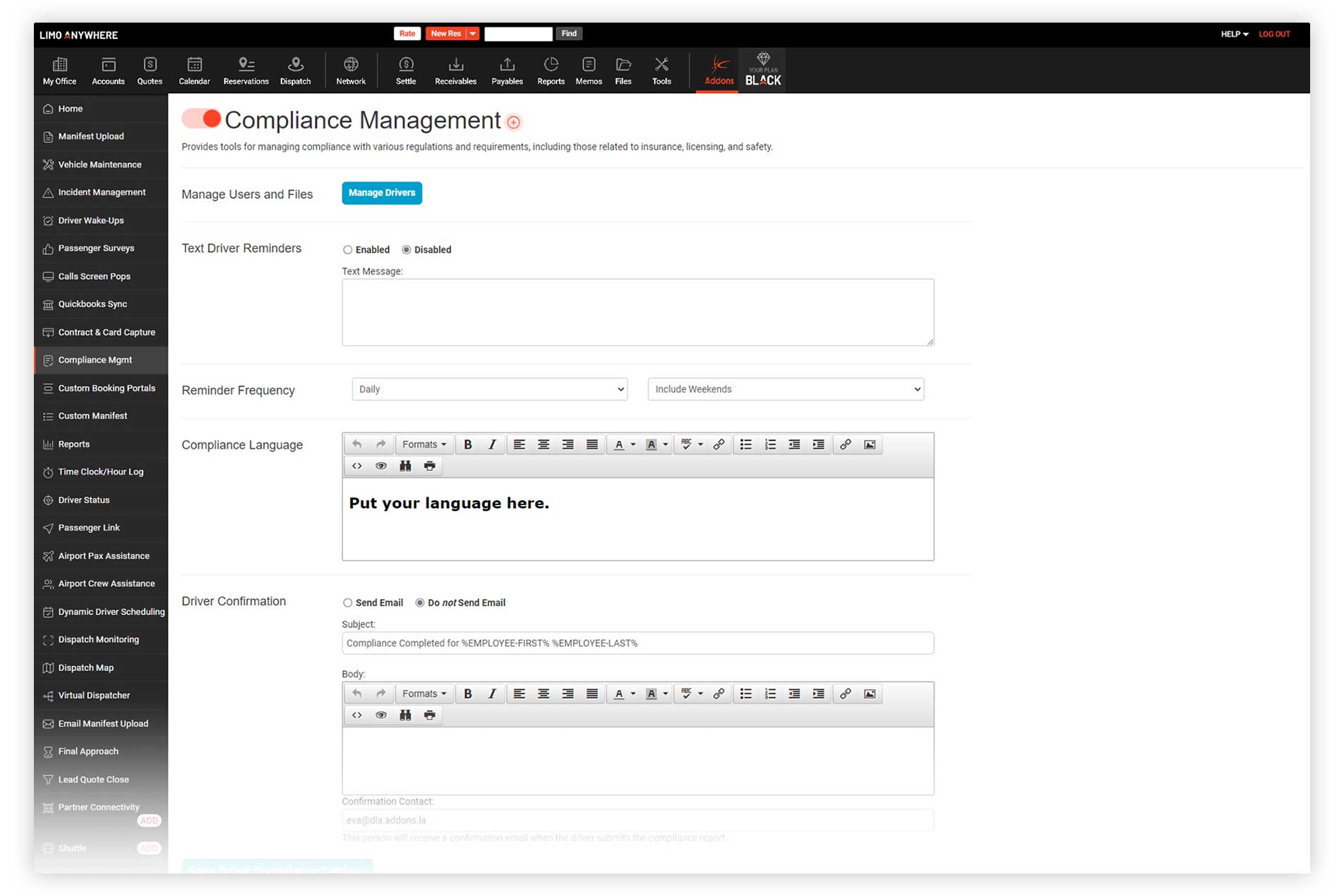Click the Subject input field
Image resolution: width=1344 pixels, height=896 pixels.
(x=637, y=643)
